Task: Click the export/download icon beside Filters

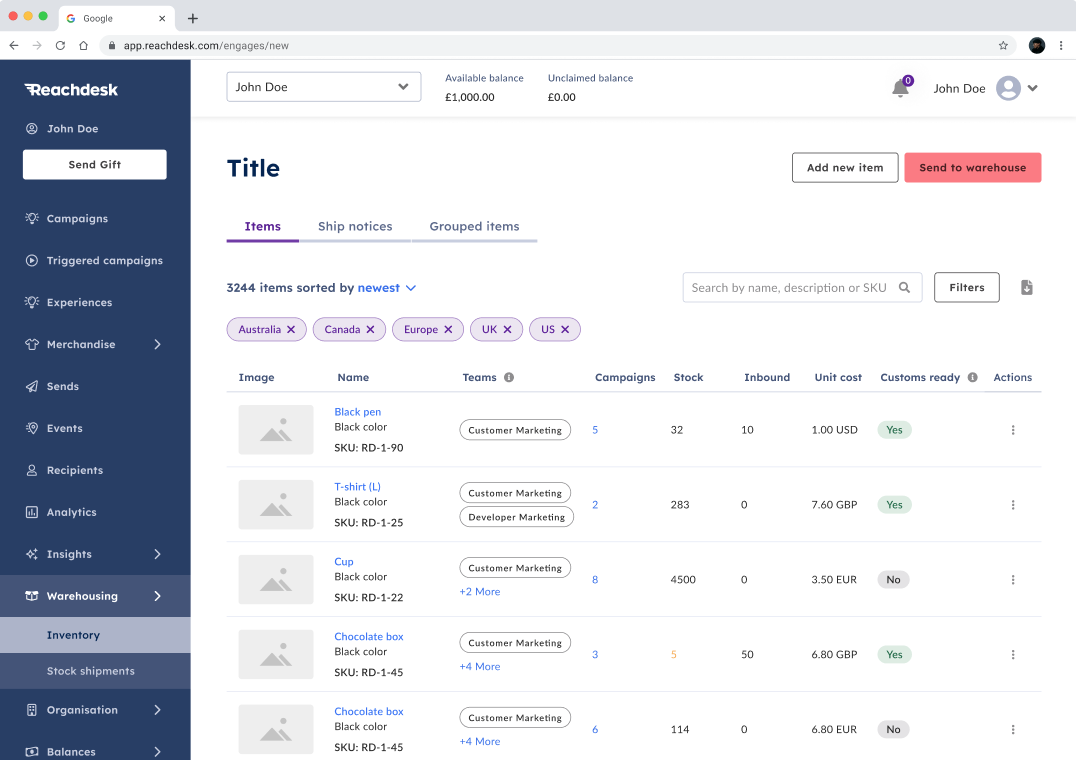Action: click(1026, 287)
